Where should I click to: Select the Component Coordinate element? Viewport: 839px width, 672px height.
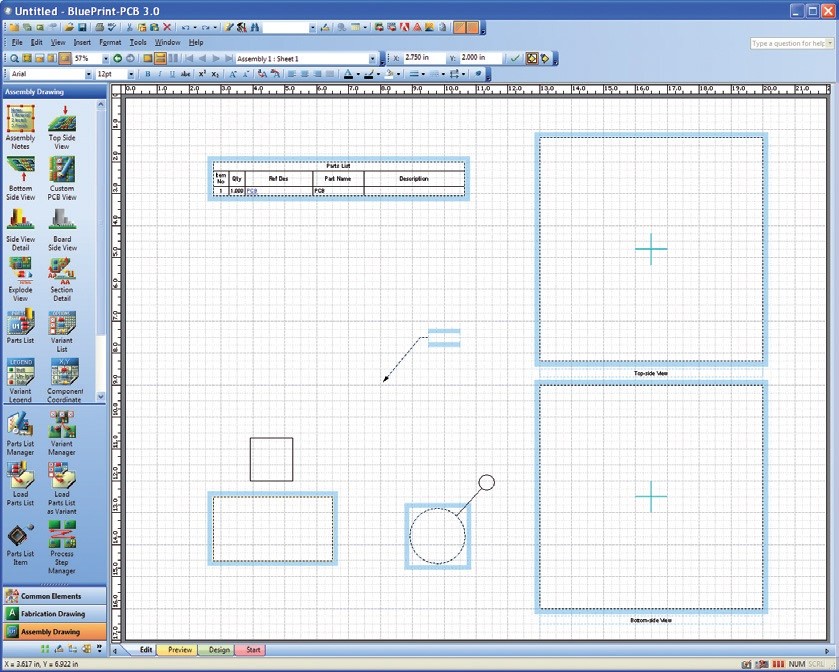[64, 380]
